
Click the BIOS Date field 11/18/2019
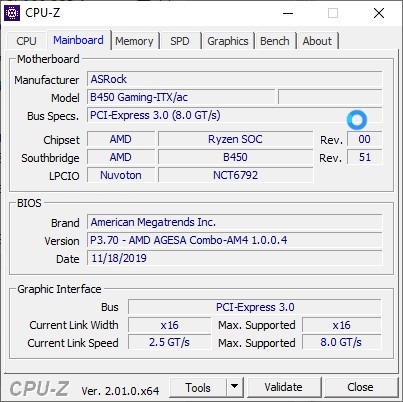click(234, 258)
